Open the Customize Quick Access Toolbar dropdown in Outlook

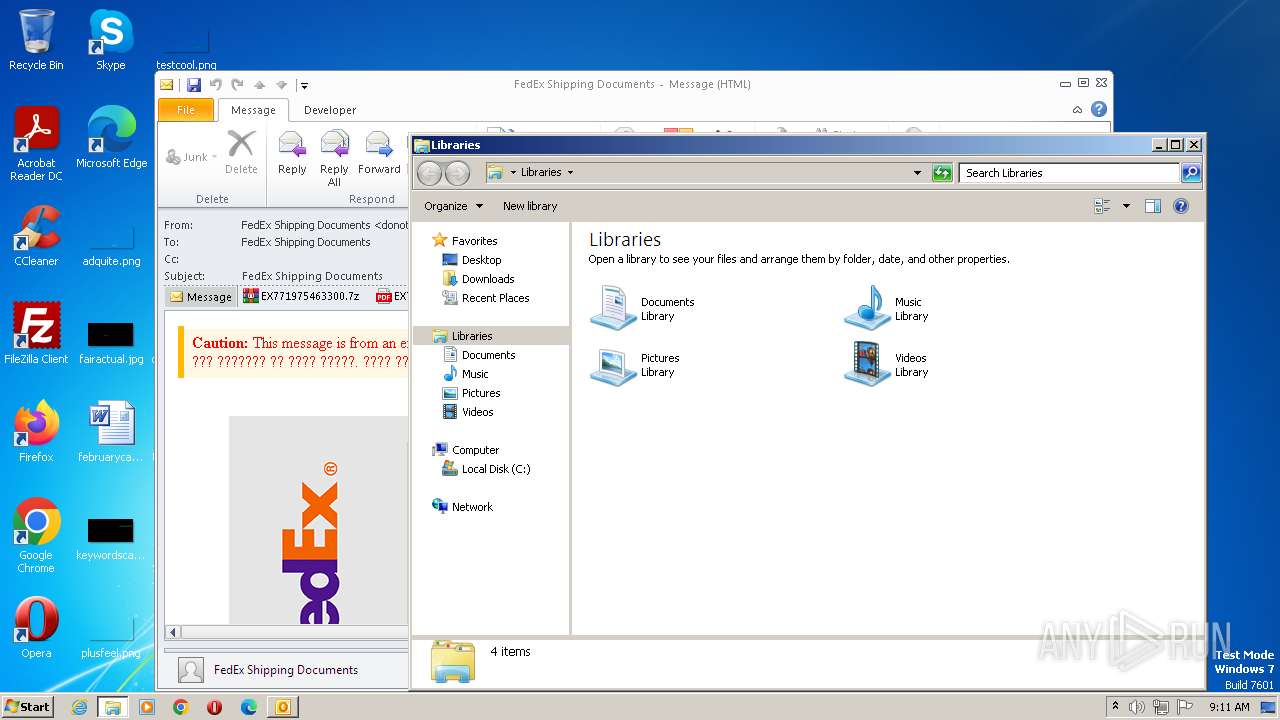click(304, 85)
